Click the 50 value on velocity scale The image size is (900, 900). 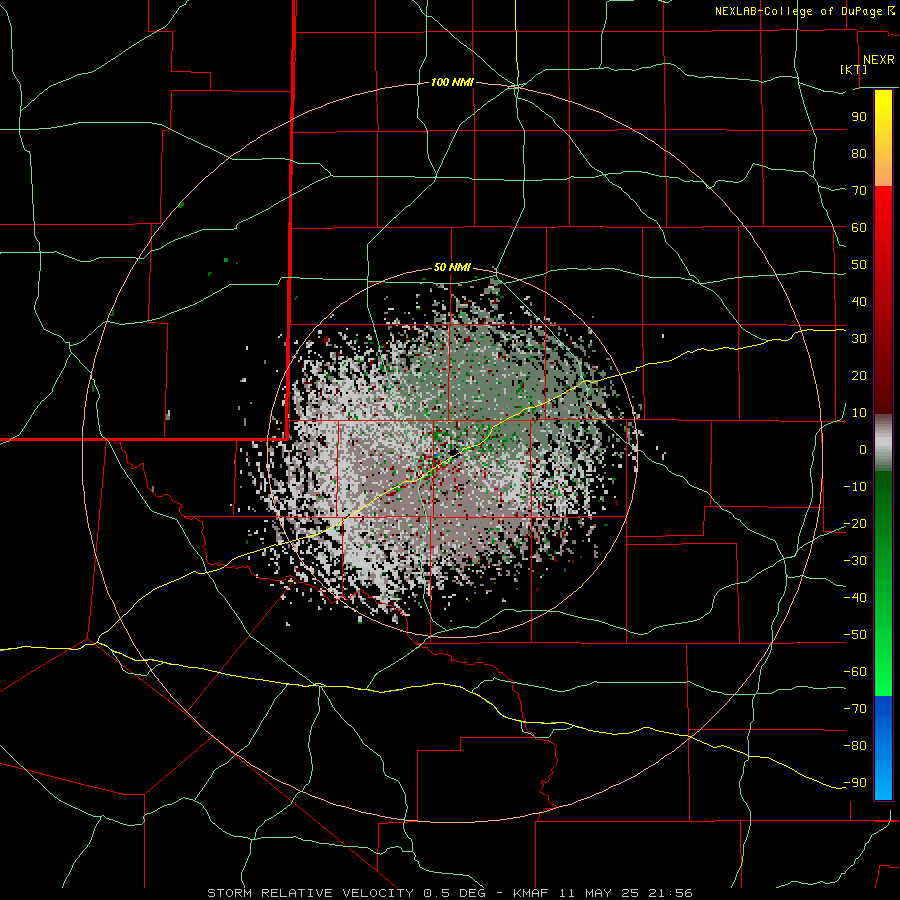point(859,265)
